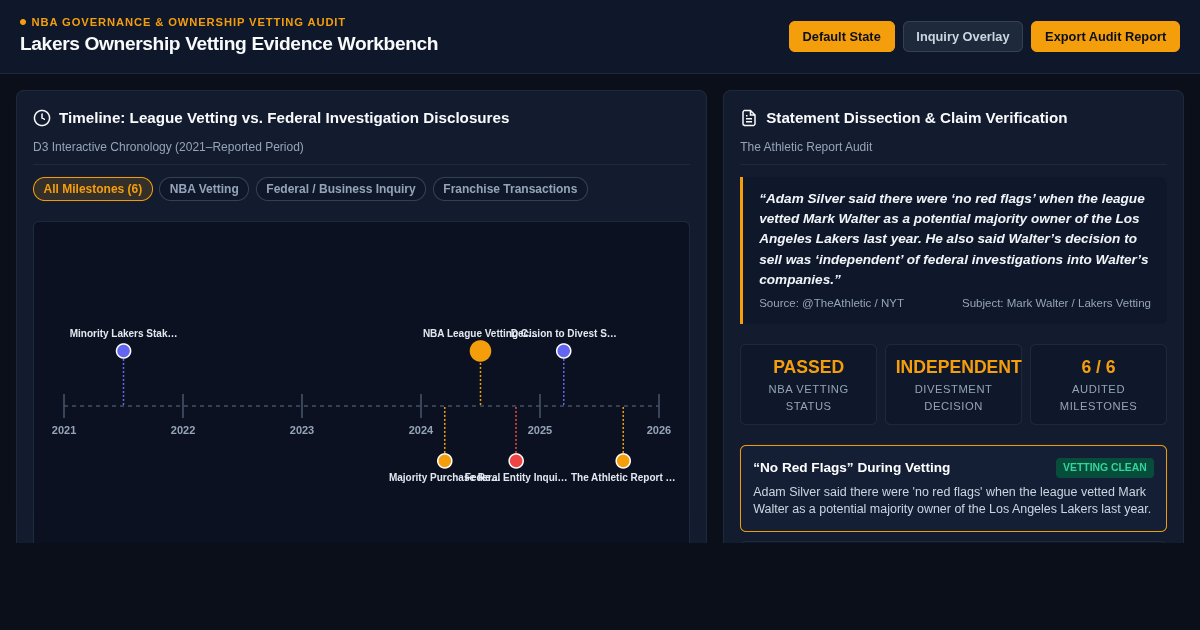Click NBA Governance & Ownership Vetting Audit label

pos(188,22)
